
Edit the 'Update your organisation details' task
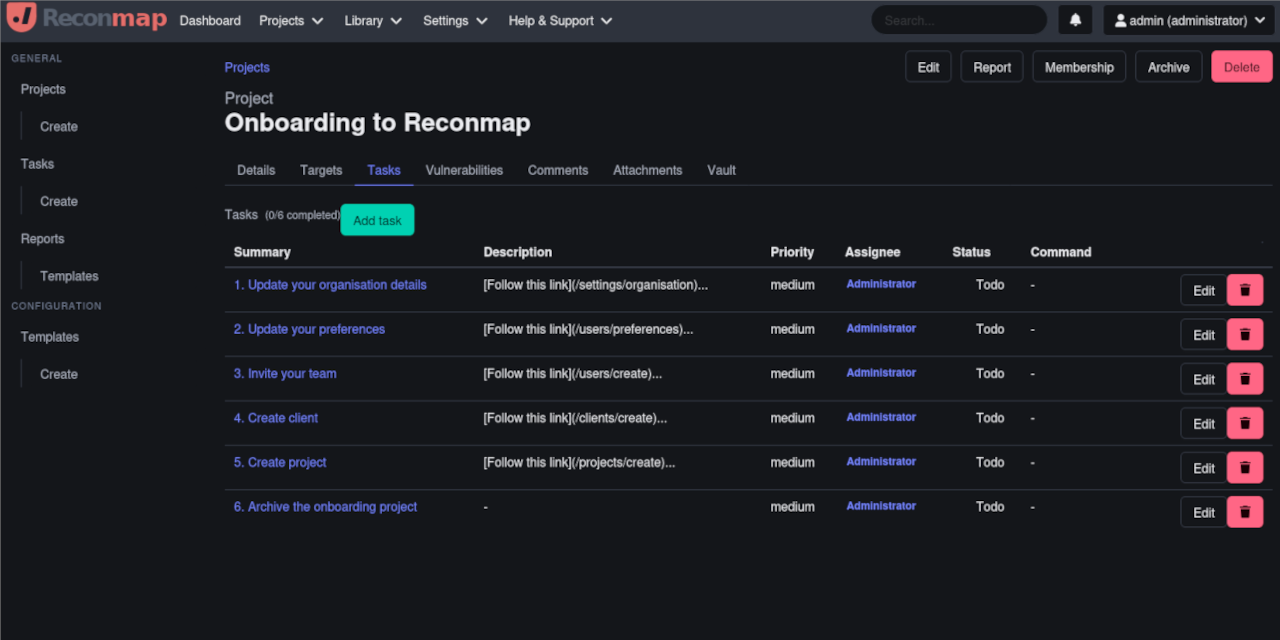click(x=1204, y=291)
